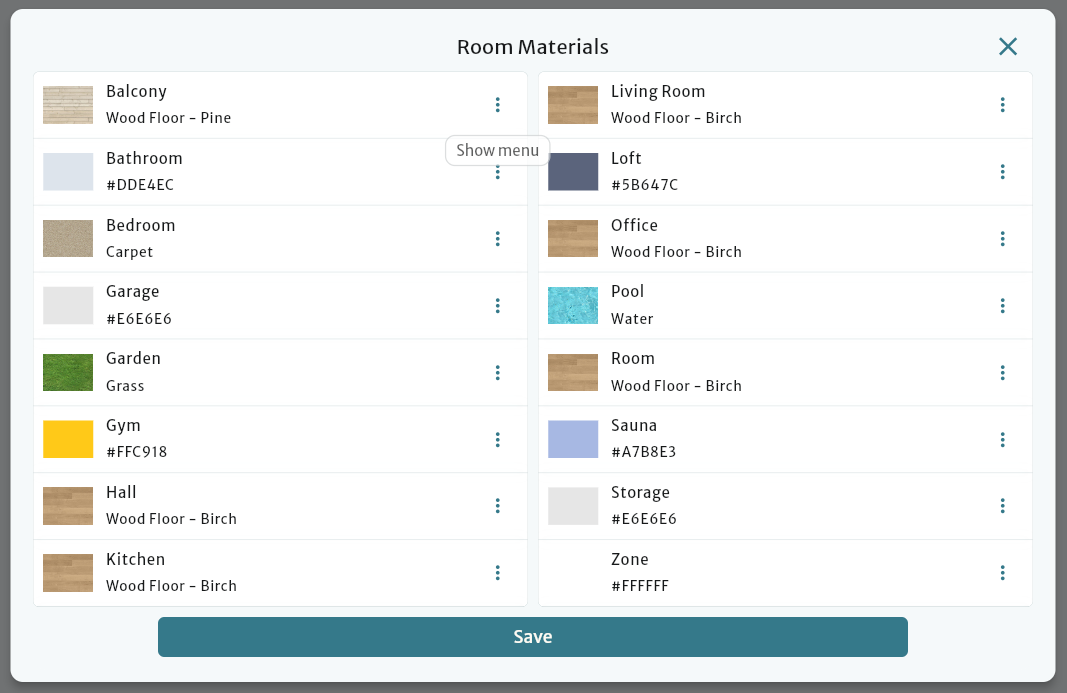Click the Pool water material thumbnail

[572, 305]
